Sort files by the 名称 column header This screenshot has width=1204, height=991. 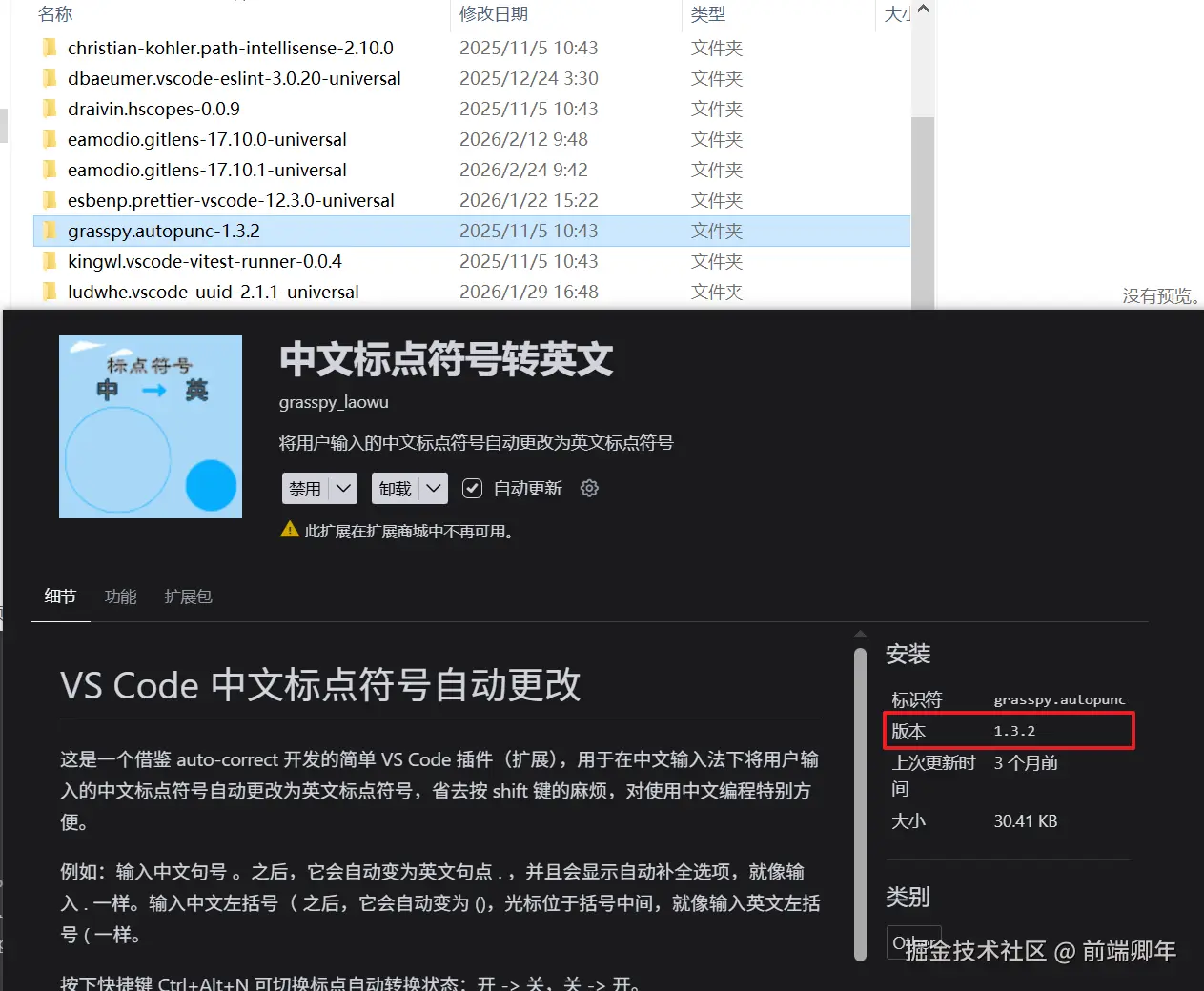(x=55, y=14)
